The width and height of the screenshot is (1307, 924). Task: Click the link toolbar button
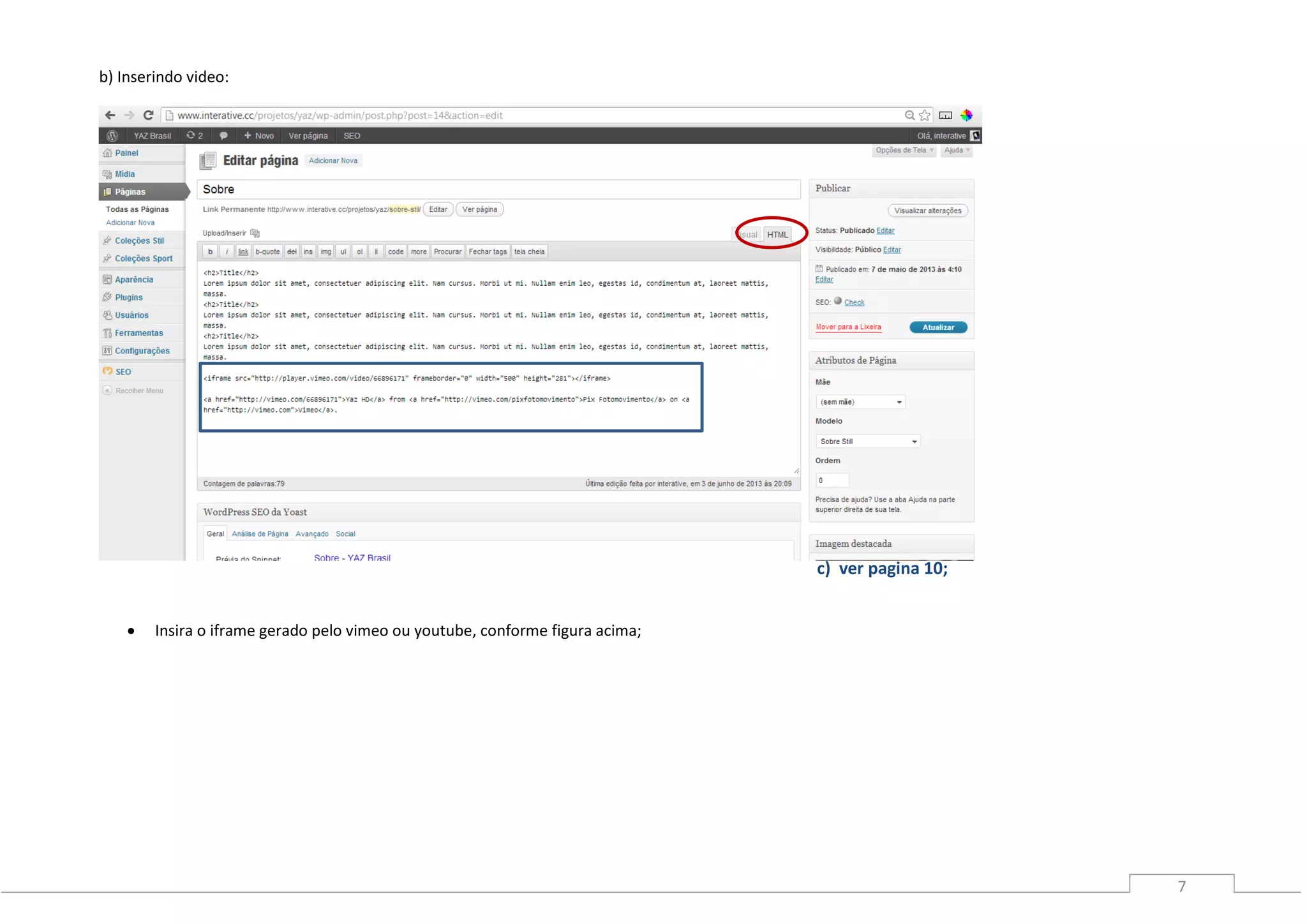(243, 252)
